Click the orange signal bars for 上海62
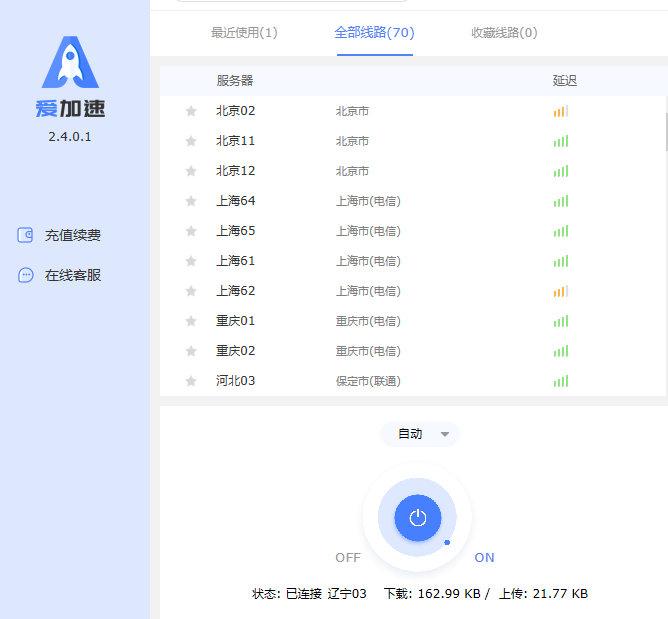The width and height of the screenshot is (668, 619). 561,291
